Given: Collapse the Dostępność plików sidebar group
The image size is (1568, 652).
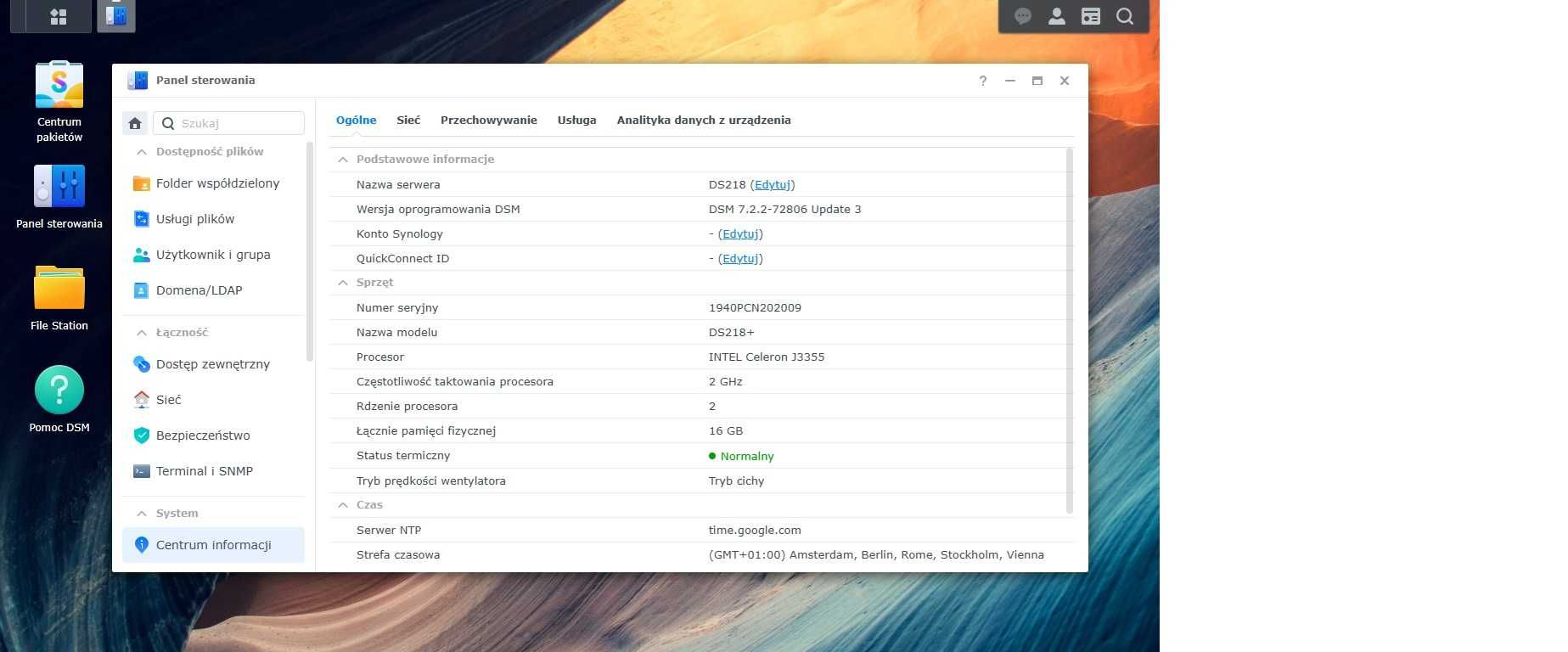Looking at the screenshot, I should 142,152.
